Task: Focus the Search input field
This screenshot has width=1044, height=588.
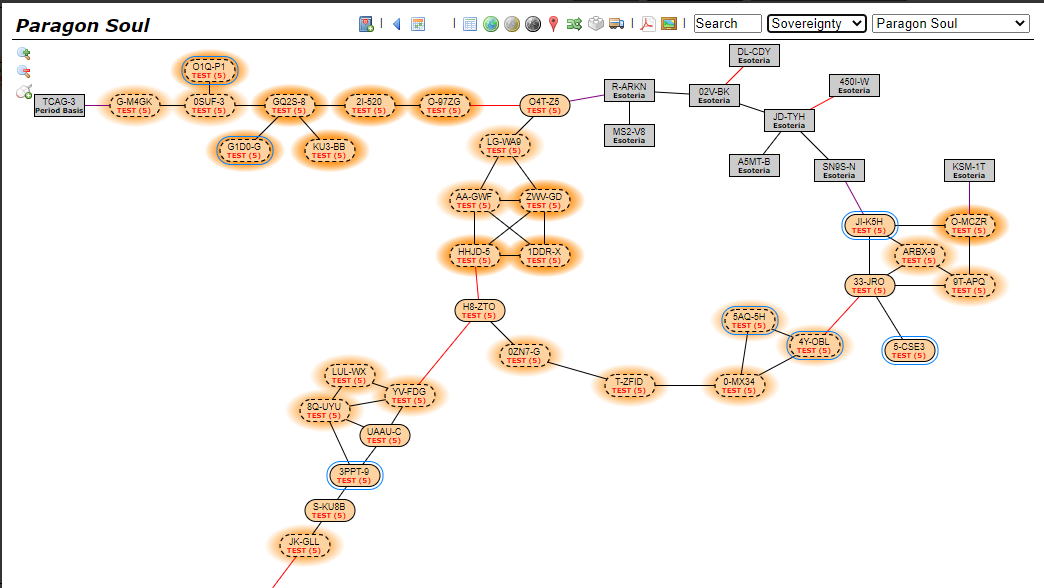Action: 727,23
